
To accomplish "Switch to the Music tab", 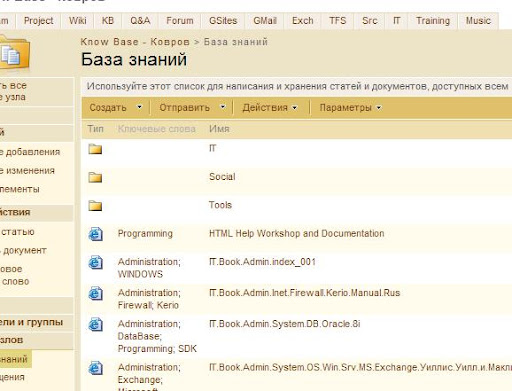I will click(x=478, y=21).
